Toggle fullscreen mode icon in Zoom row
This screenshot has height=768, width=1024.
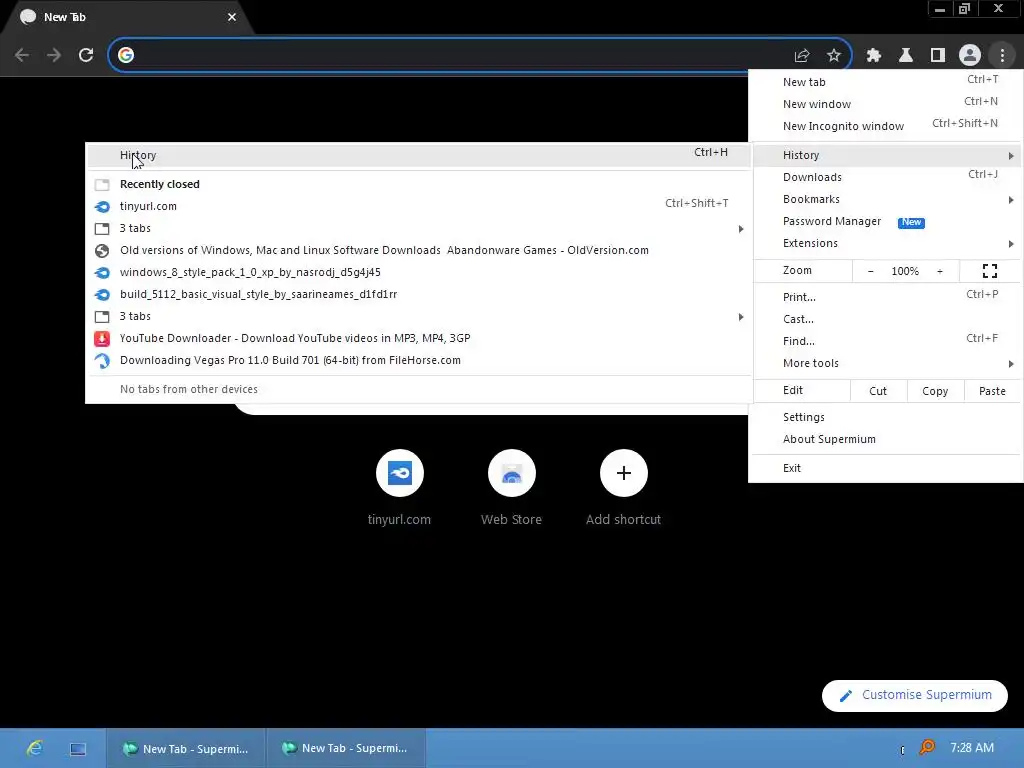[990, 271]
